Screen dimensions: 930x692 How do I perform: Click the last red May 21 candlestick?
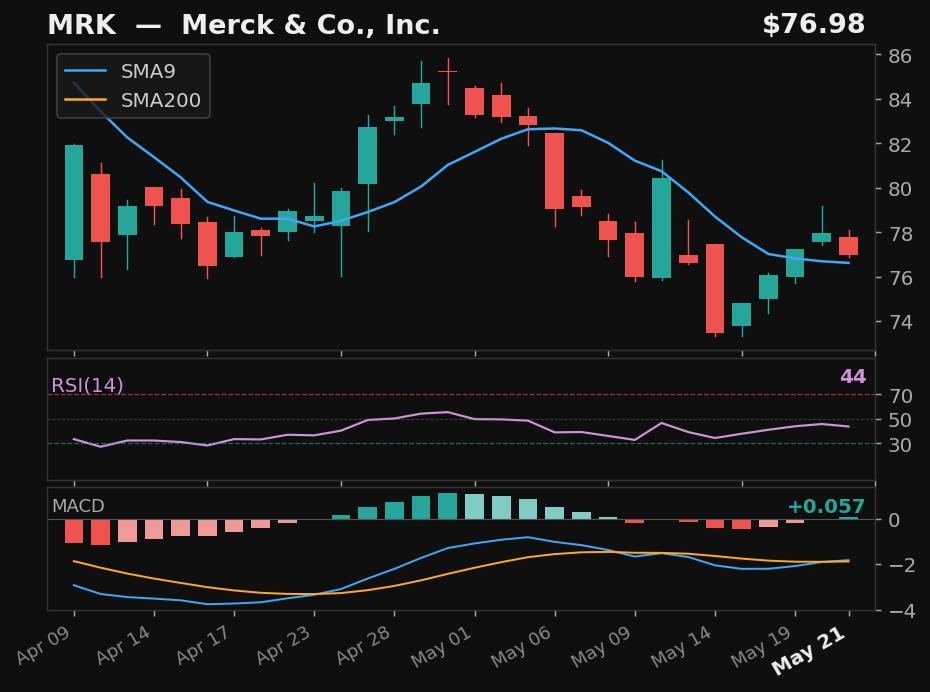(849, 245)
